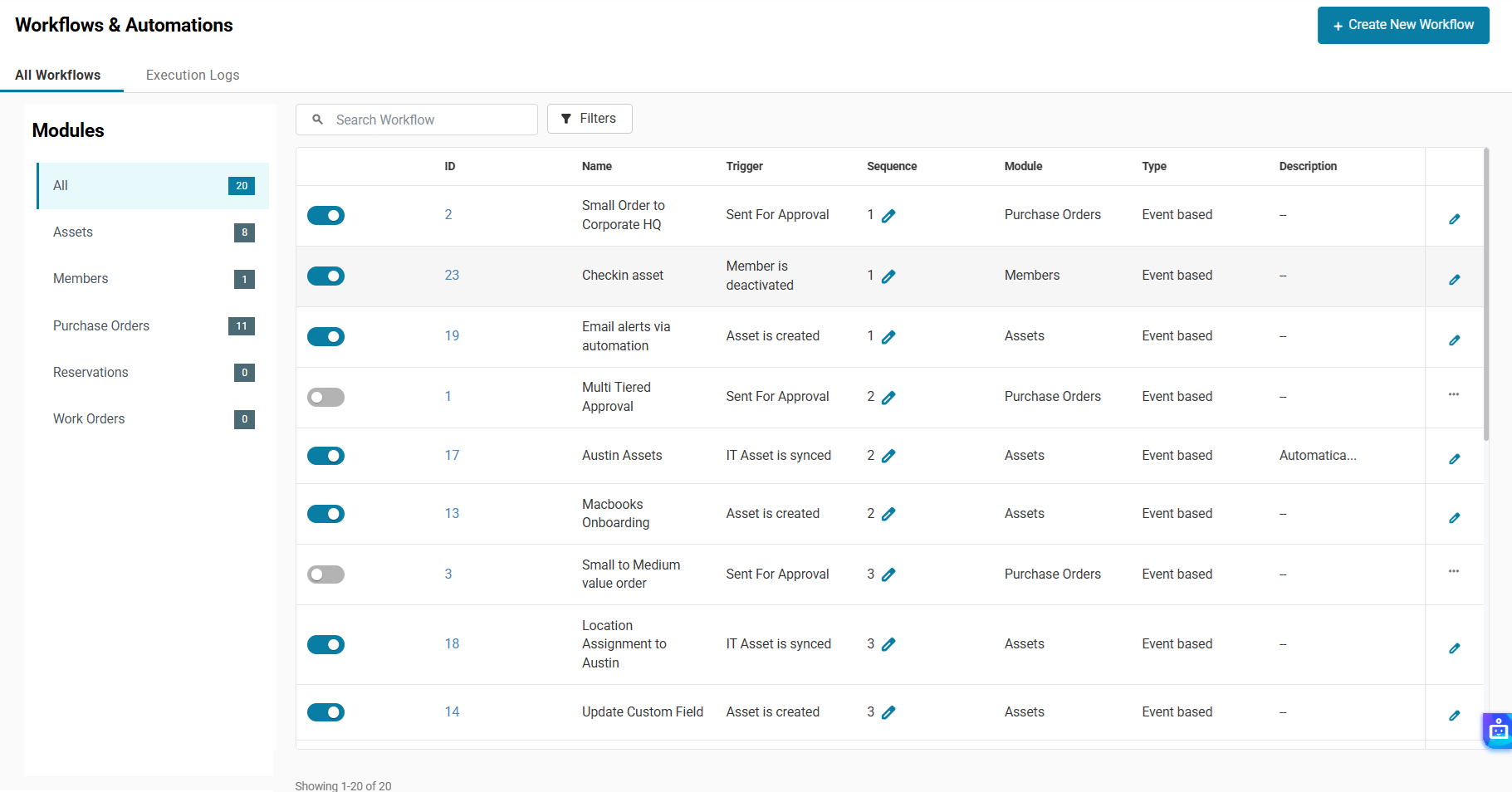This screenshot has height=792, width=1512.
Task: Click edit pencil for Macbooks Onboarding row
Action: 1454,518
